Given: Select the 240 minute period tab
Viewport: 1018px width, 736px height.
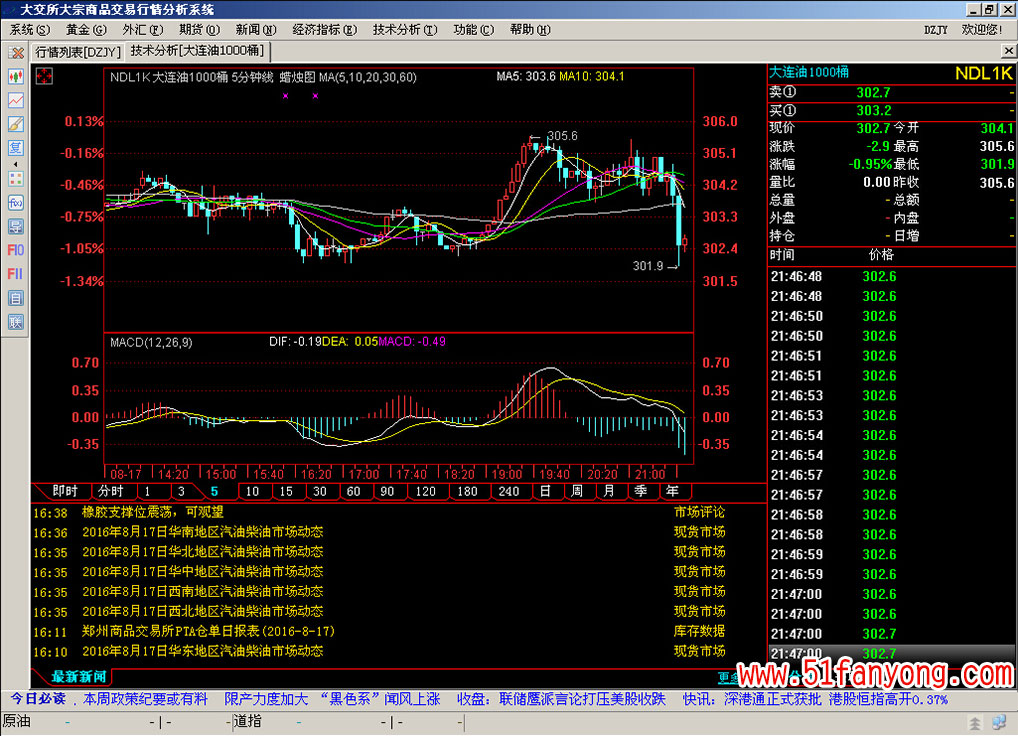Looking at the screenshot, I should 509,491.
